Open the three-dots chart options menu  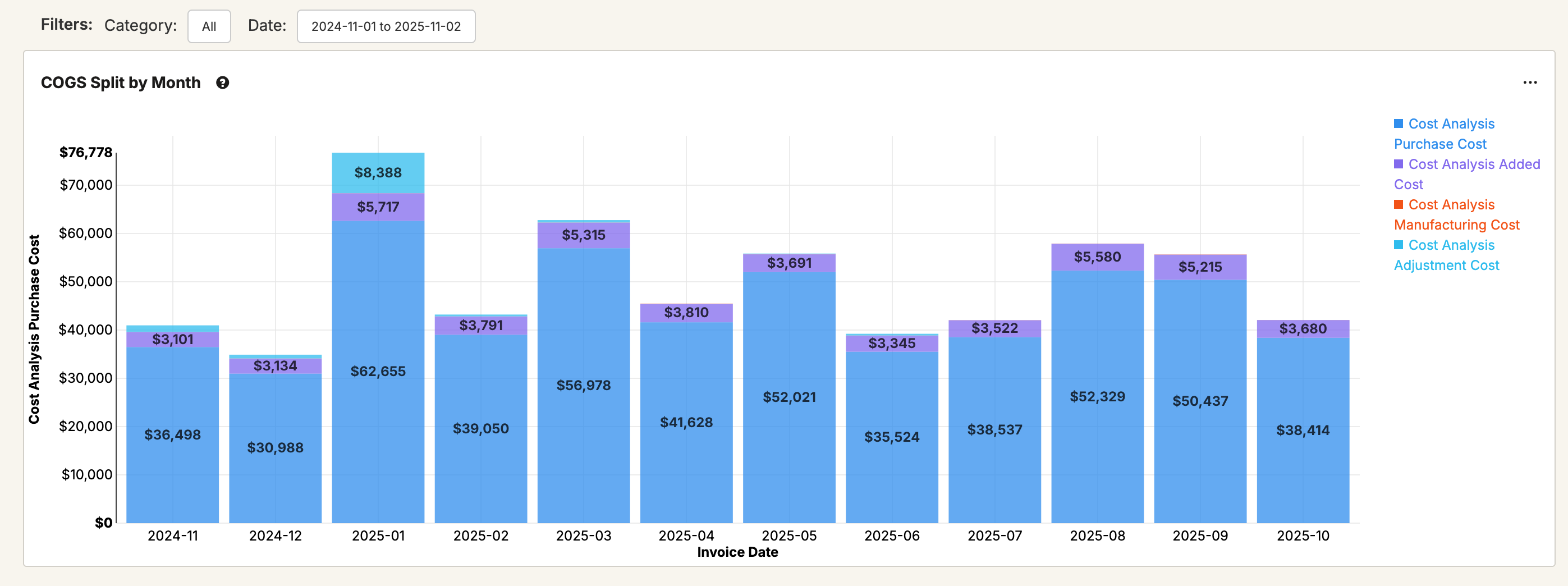pos(1530,83)
